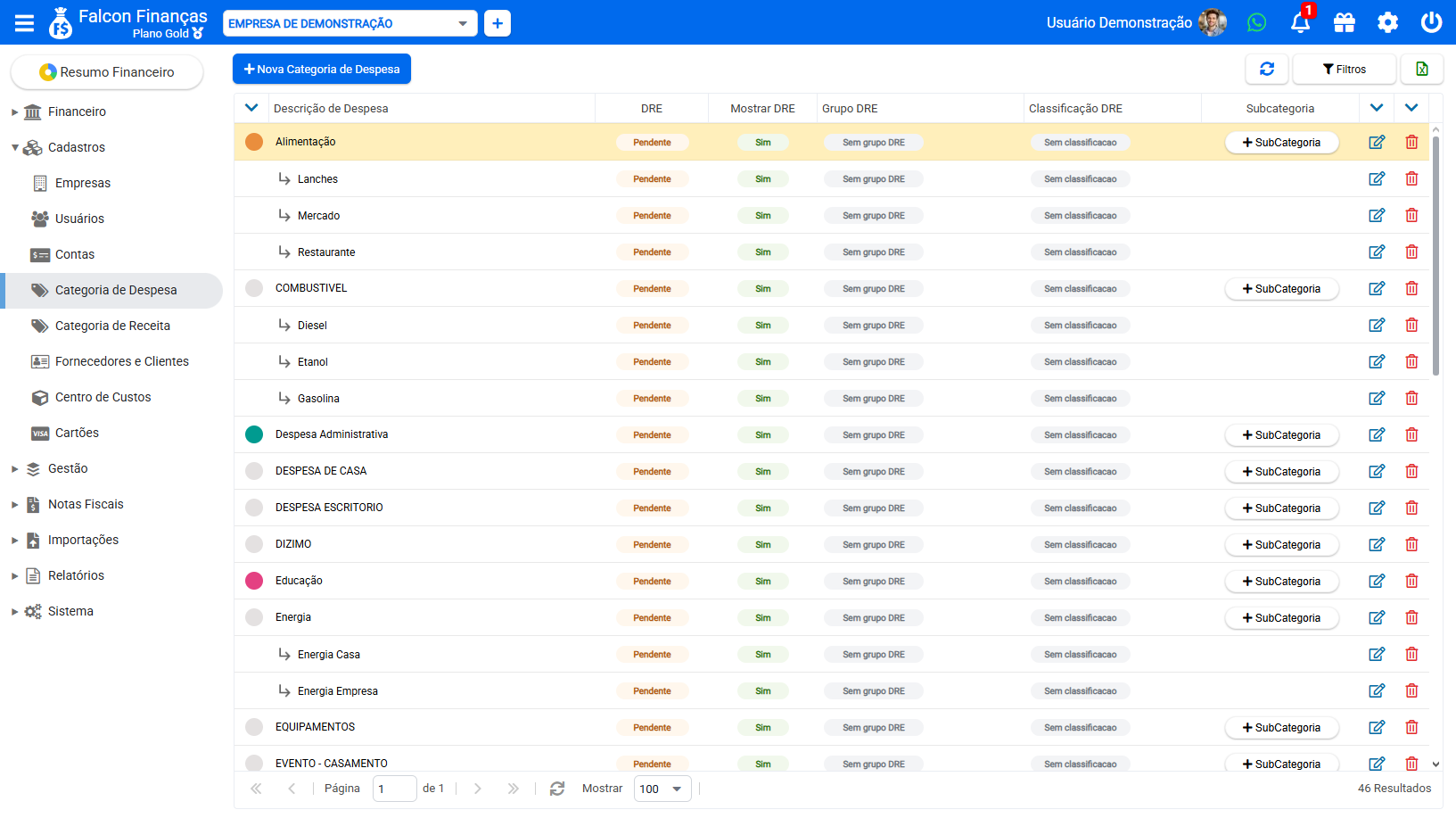The height and width of the screenshot is (818, 1456).
Task: Open the results-per-page dropdown
Action: [662, 789]
